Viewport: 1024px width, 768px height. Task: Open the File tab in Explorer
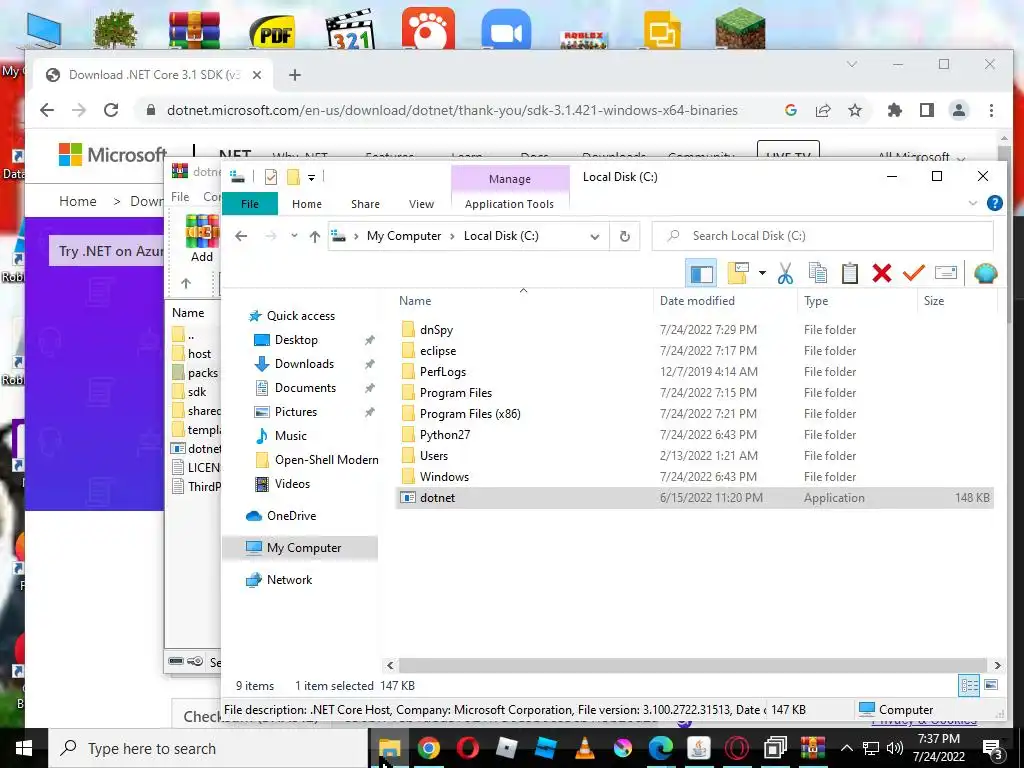[250, 204]
